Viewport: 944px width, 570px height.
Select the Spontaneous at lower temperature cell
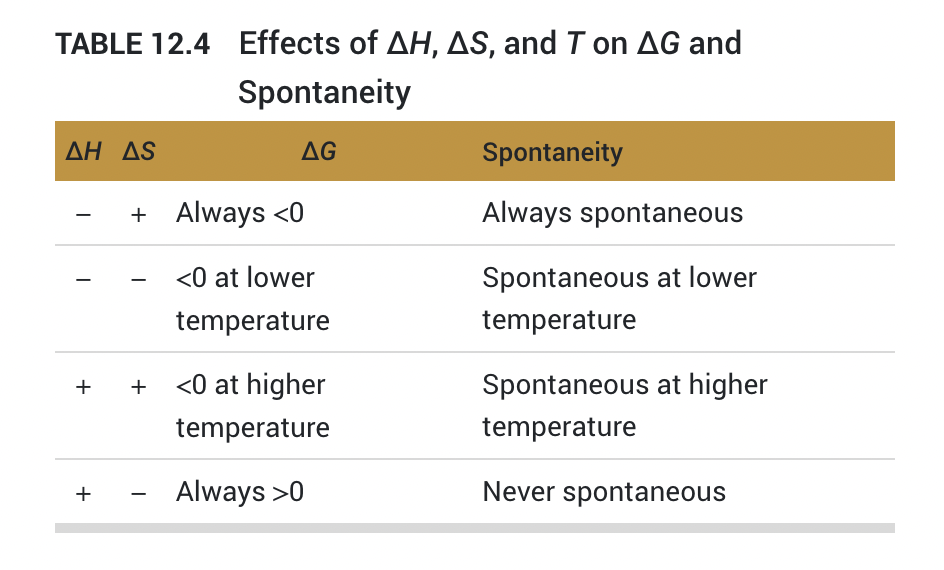[x=619, y=299]
